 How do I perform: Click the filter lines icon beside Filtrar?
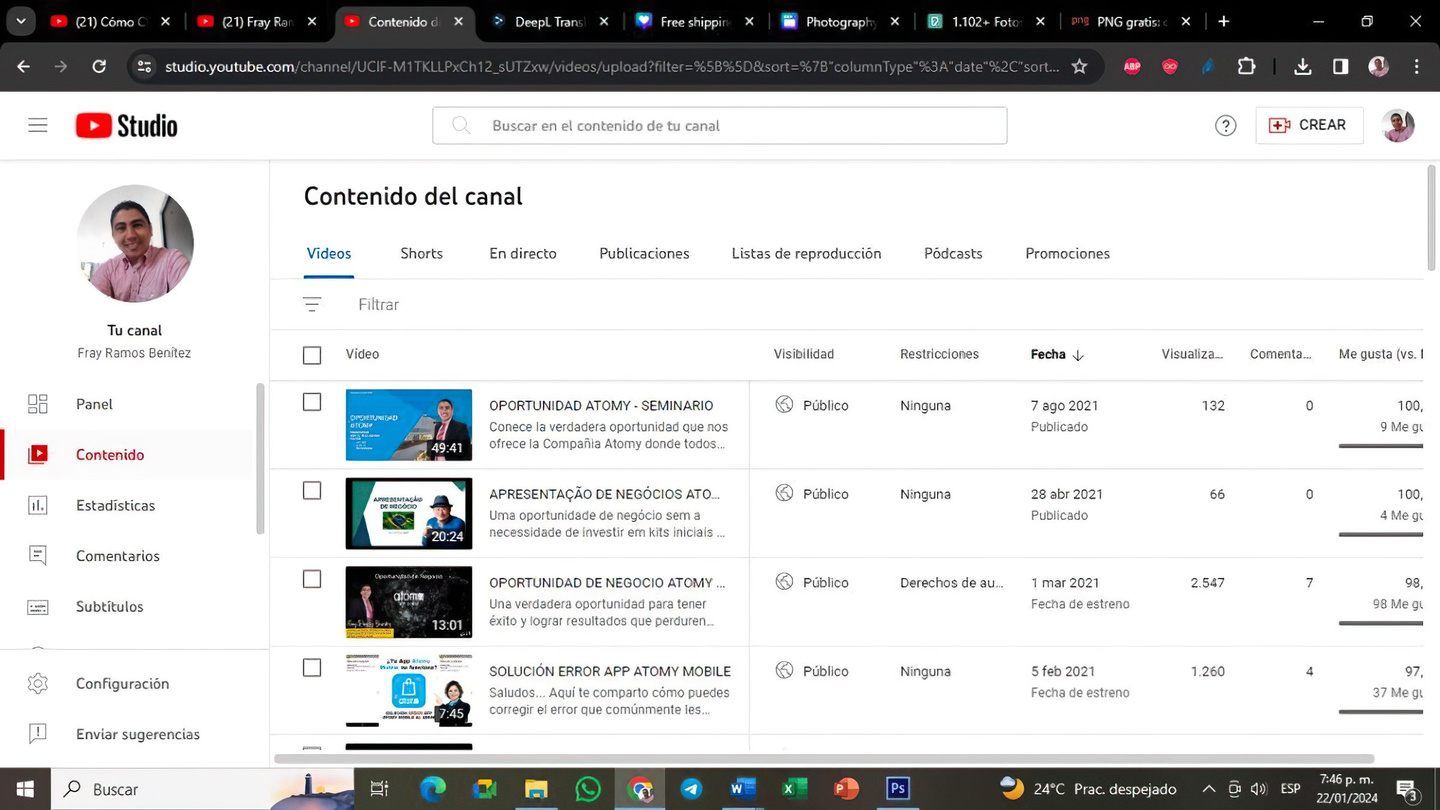point(312,305)
